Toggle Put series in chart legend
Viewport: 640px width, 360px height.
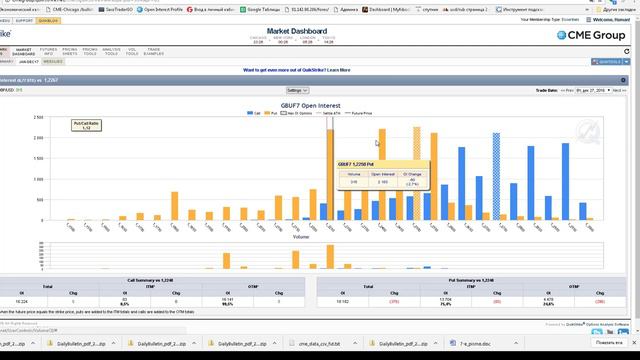click(x=271, y=113)
